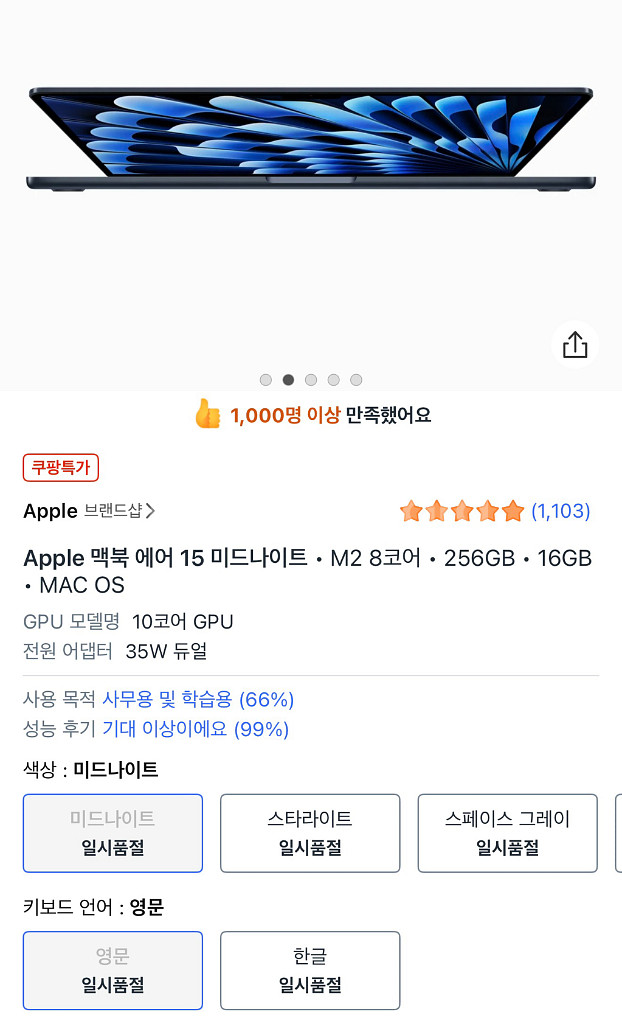Go to first image carousel dot
The image size is (622, 1024).
click(266, 380)
